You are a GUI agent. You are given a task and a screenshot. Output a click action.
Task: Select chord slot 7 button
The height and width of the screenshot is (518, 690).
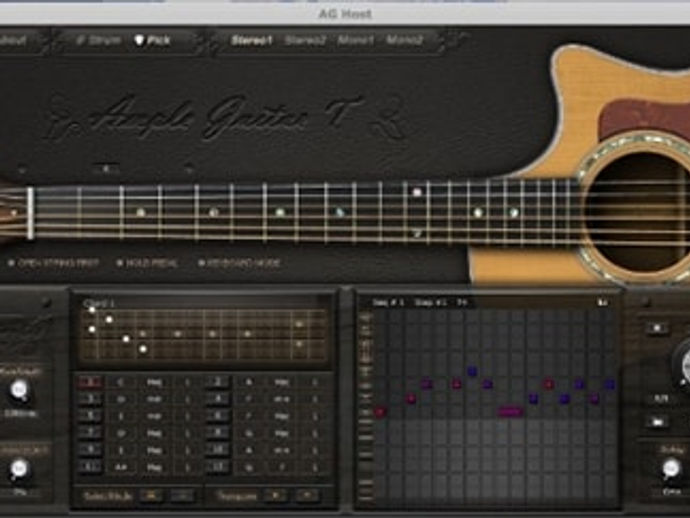[x=90, y=433]
